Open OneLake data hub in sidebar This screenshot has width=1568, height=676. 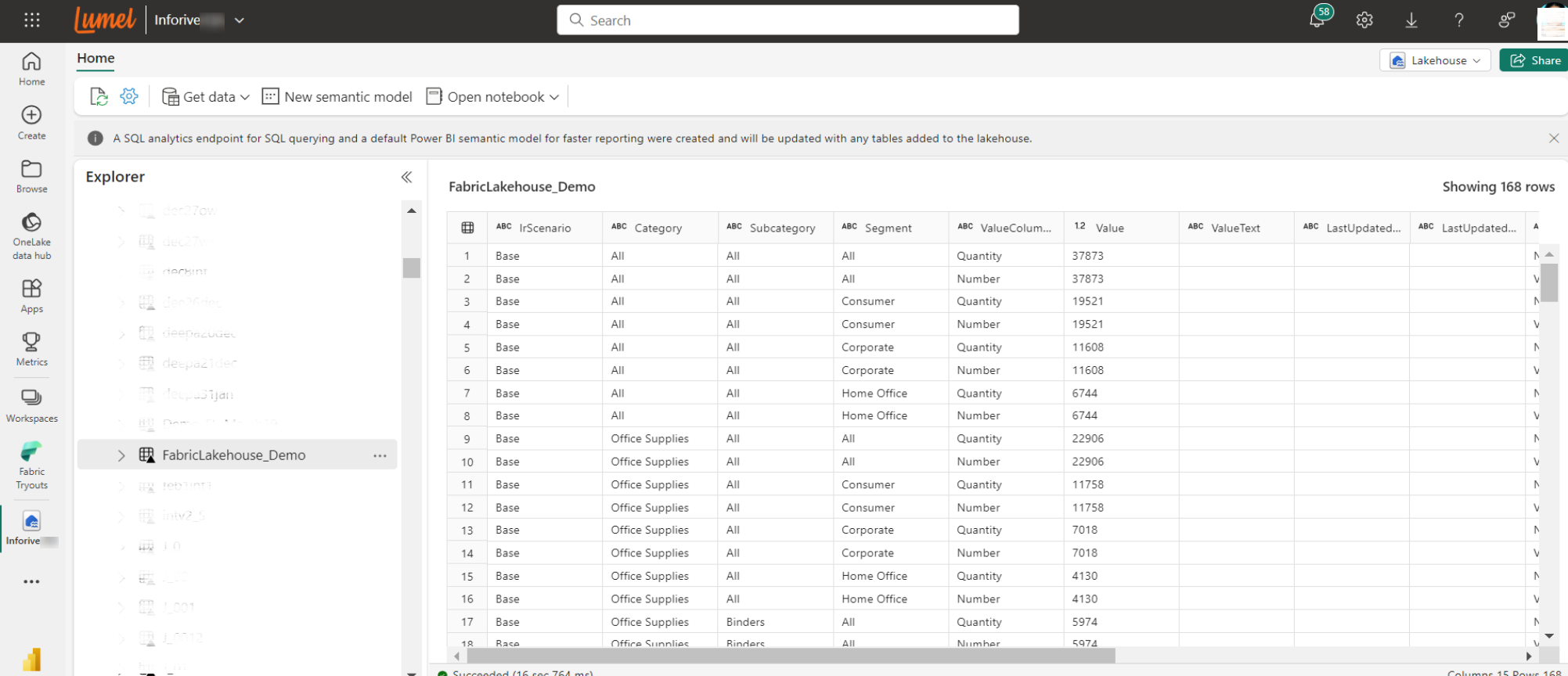[x=31, y=236]
